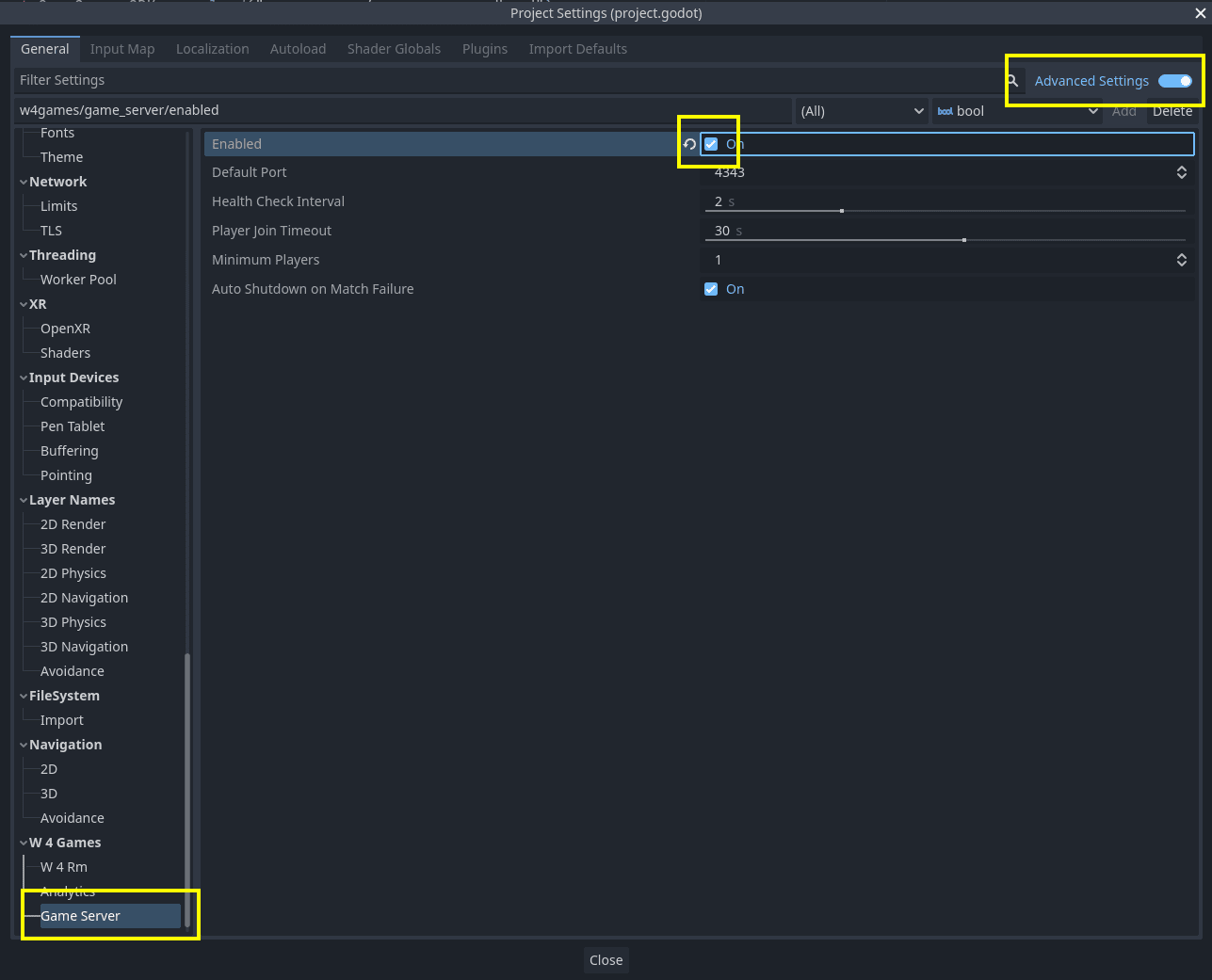Viewport: 1212px width, 980px height.
Task: Close the Project Settings dialog via Close button
Action: (x=606, y=959)
